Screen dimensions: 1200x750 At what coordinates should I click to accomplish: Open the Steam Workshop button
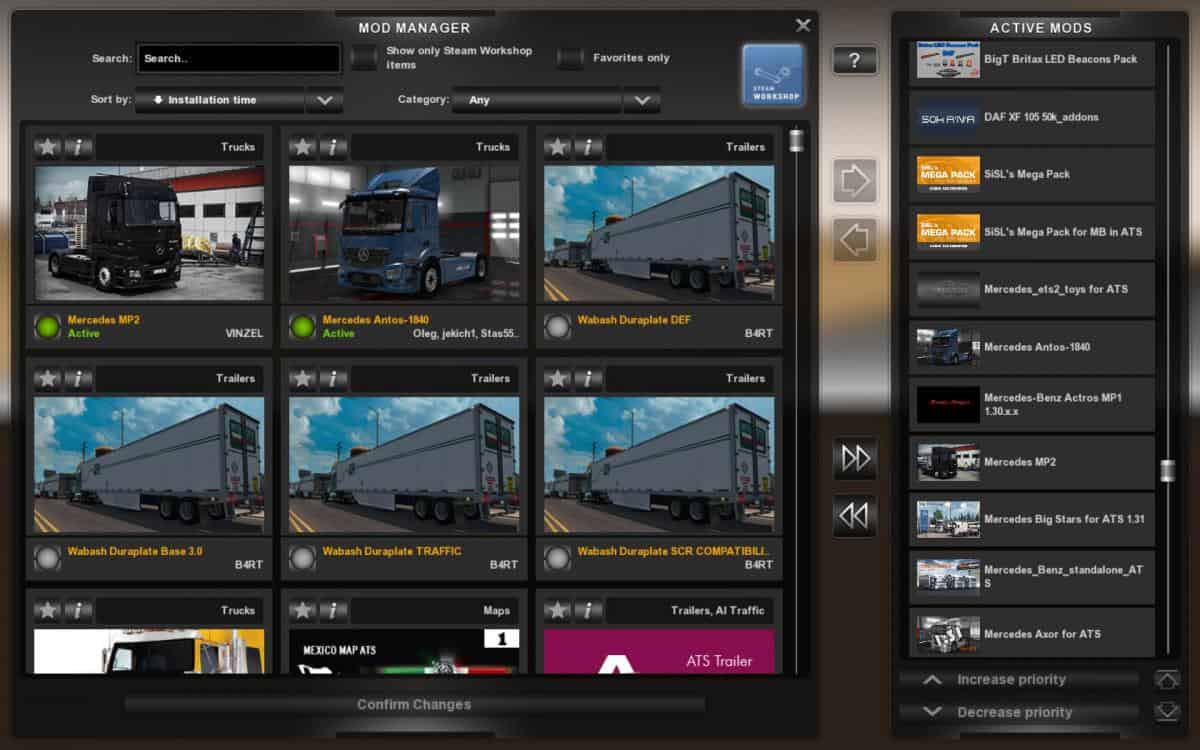[773, 75]
